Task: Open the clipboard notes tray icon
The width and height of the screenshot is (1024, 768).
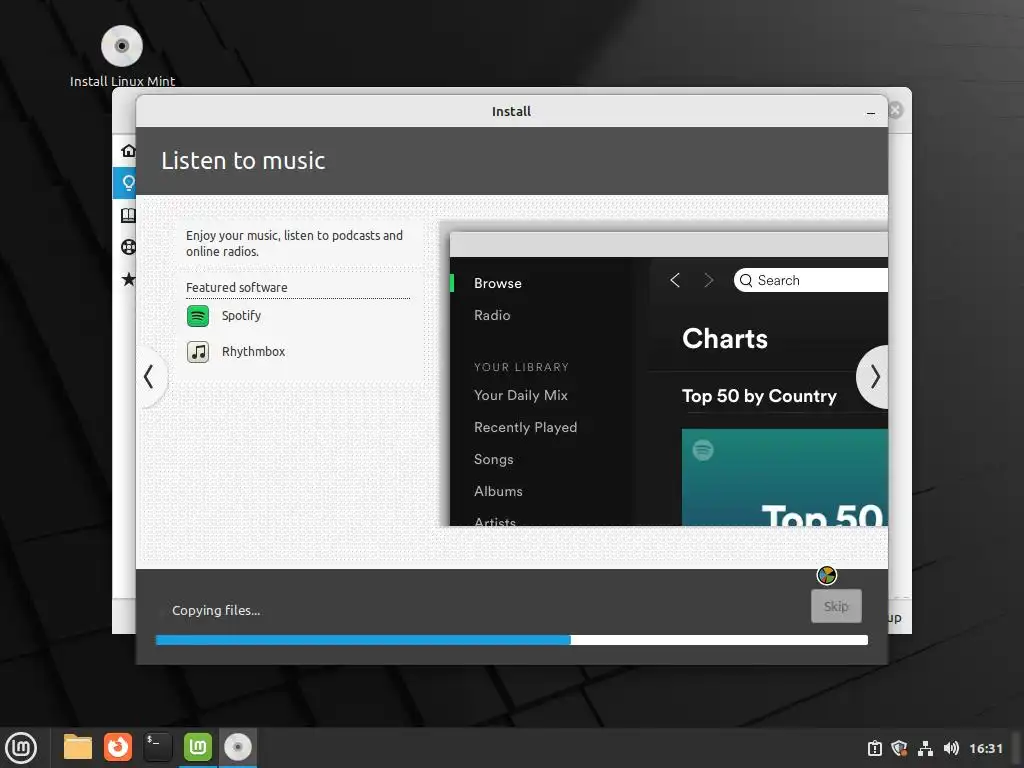Action: point(874,748)
